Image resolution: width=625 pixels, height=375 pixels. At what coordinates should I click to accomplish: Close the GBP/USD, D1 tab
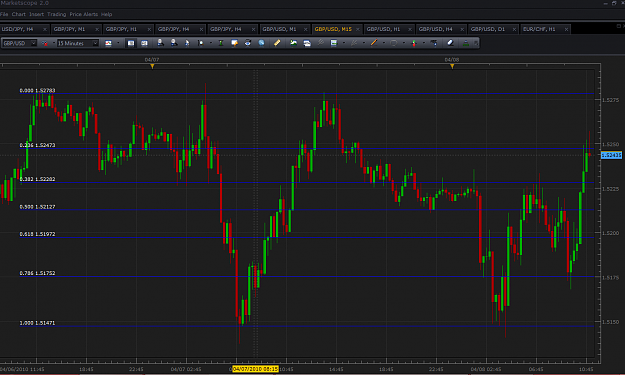[x=514, y=29]
